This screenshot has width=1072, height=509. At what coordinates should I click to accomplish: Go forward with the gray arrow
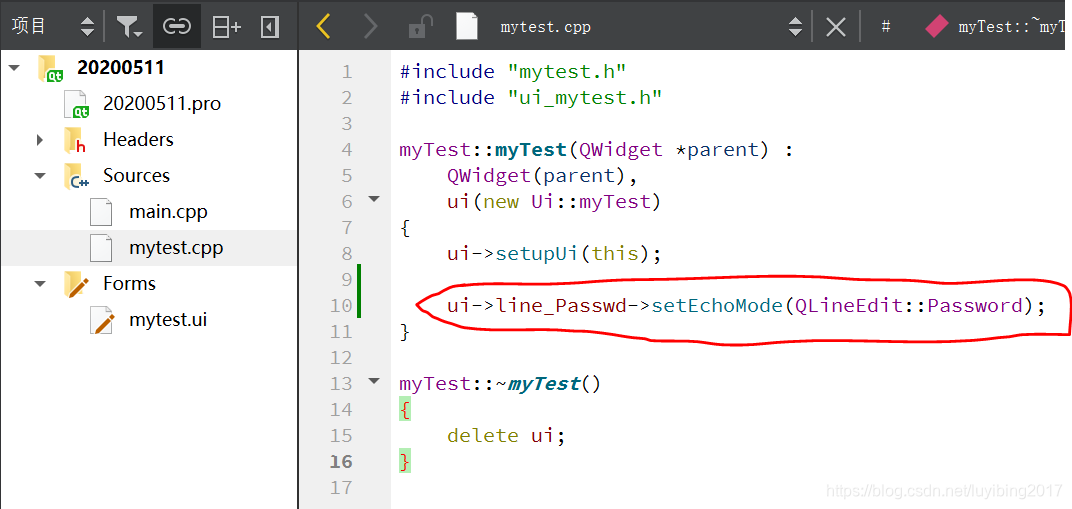(370, 27)
